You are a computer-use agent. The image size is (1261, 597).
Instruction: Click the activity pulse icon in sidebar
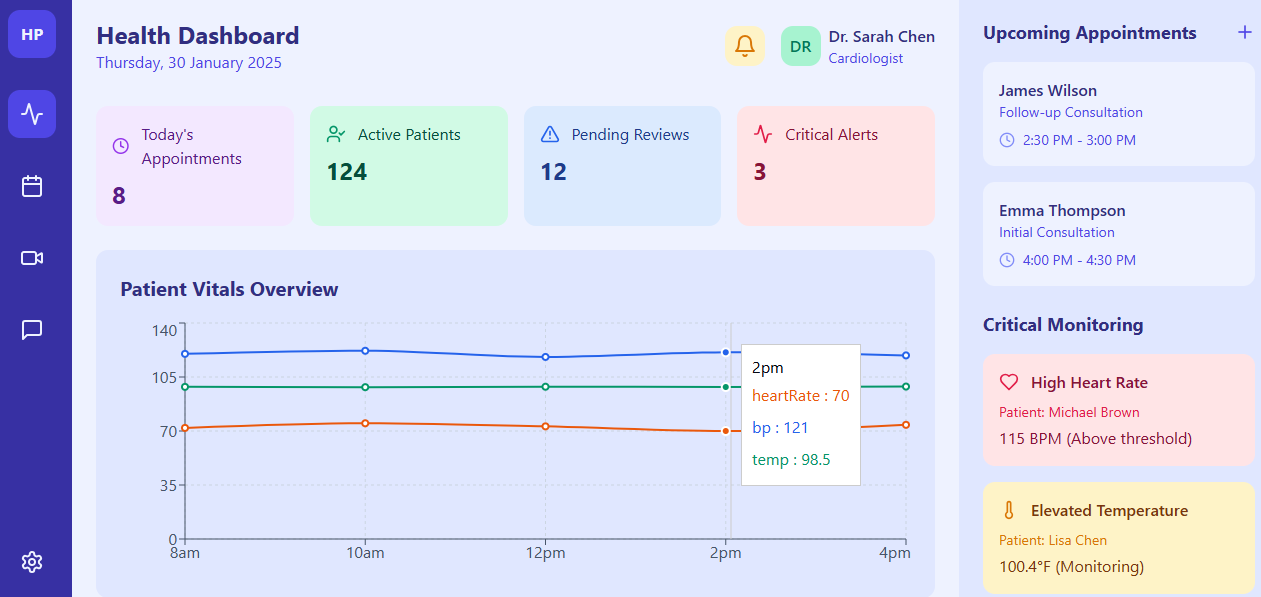32,114
